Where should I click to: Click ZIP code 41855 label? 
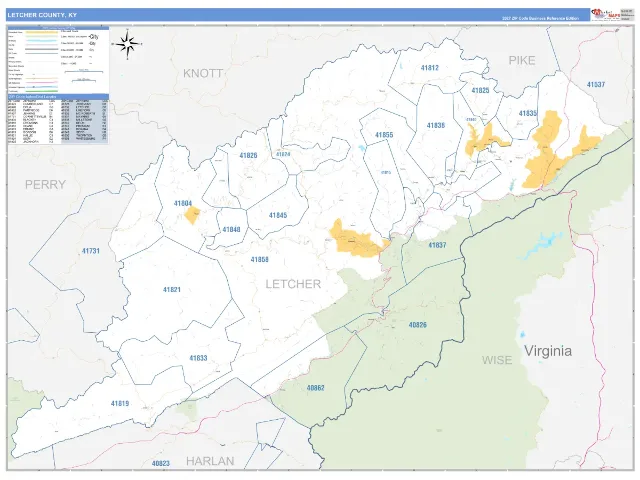[x=384, y=135]
